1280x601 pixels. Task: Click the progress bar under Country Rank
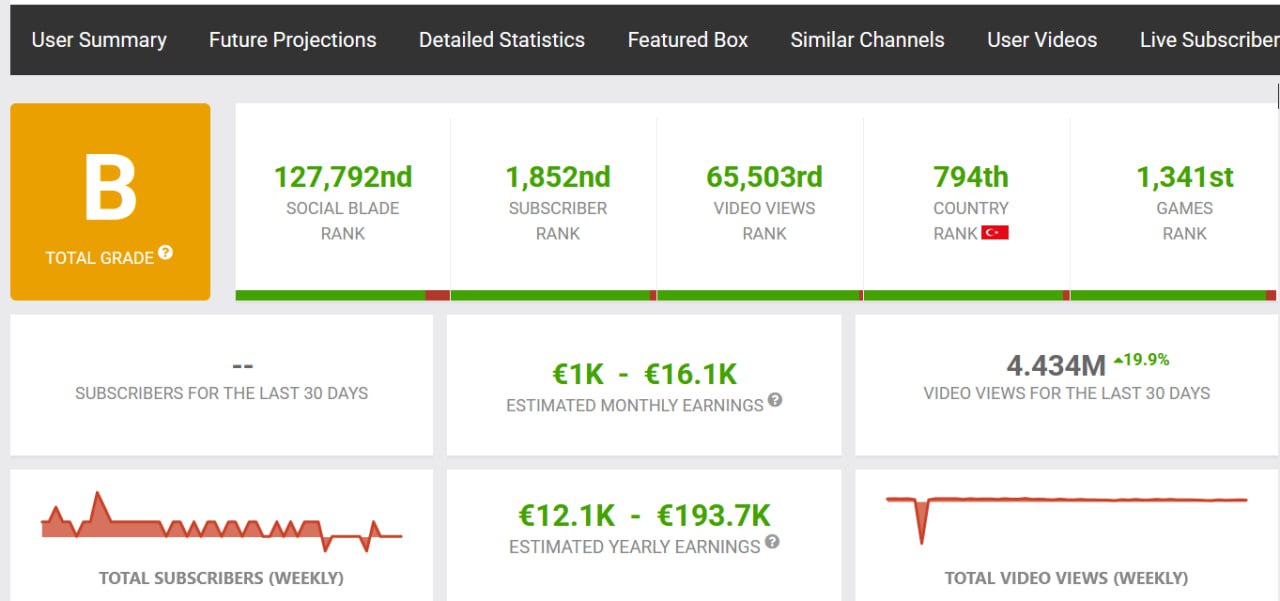click(x=966, y=295)
